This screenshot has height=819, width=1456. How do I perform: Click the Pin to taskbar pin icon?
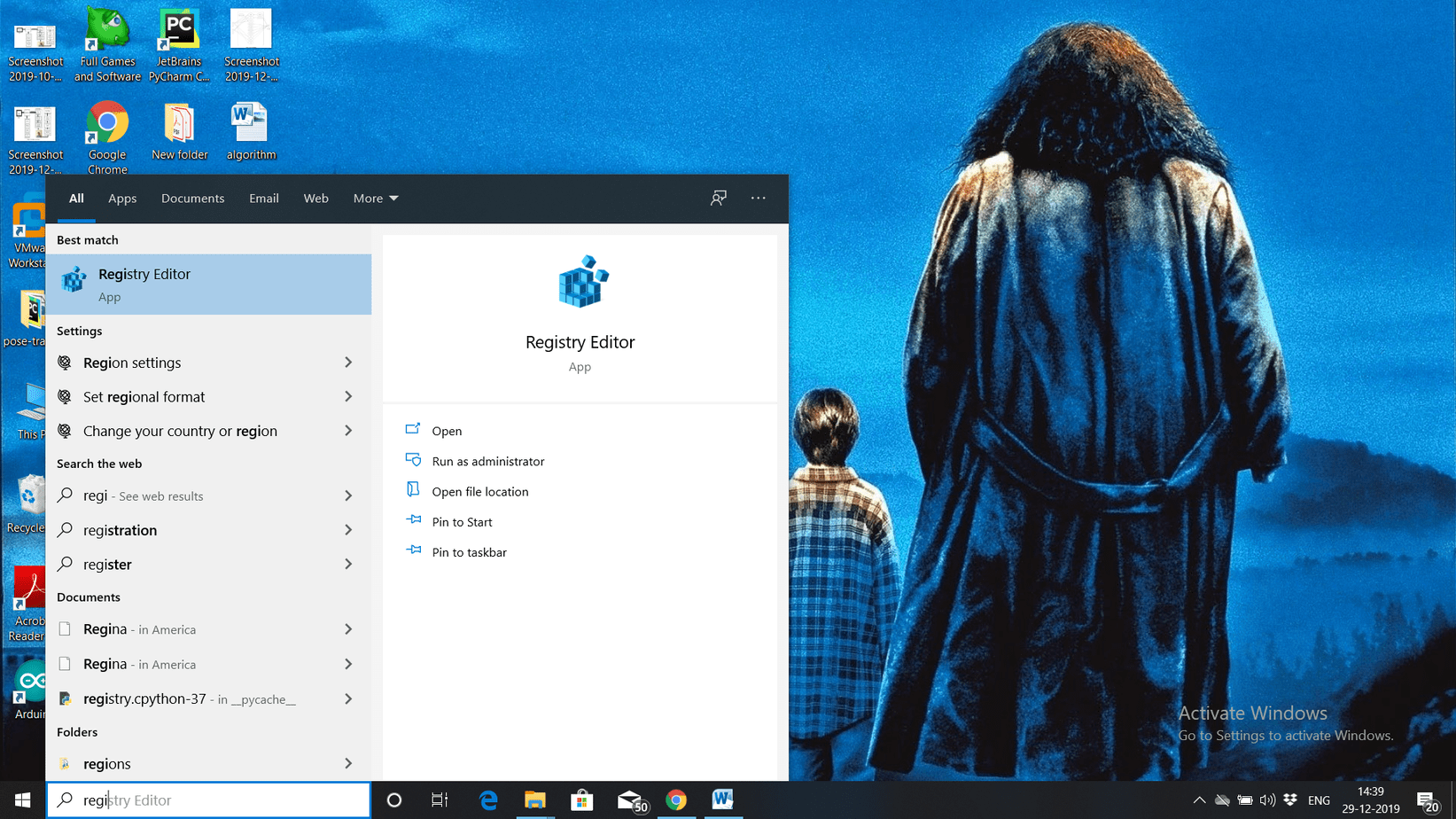point(413,550)
